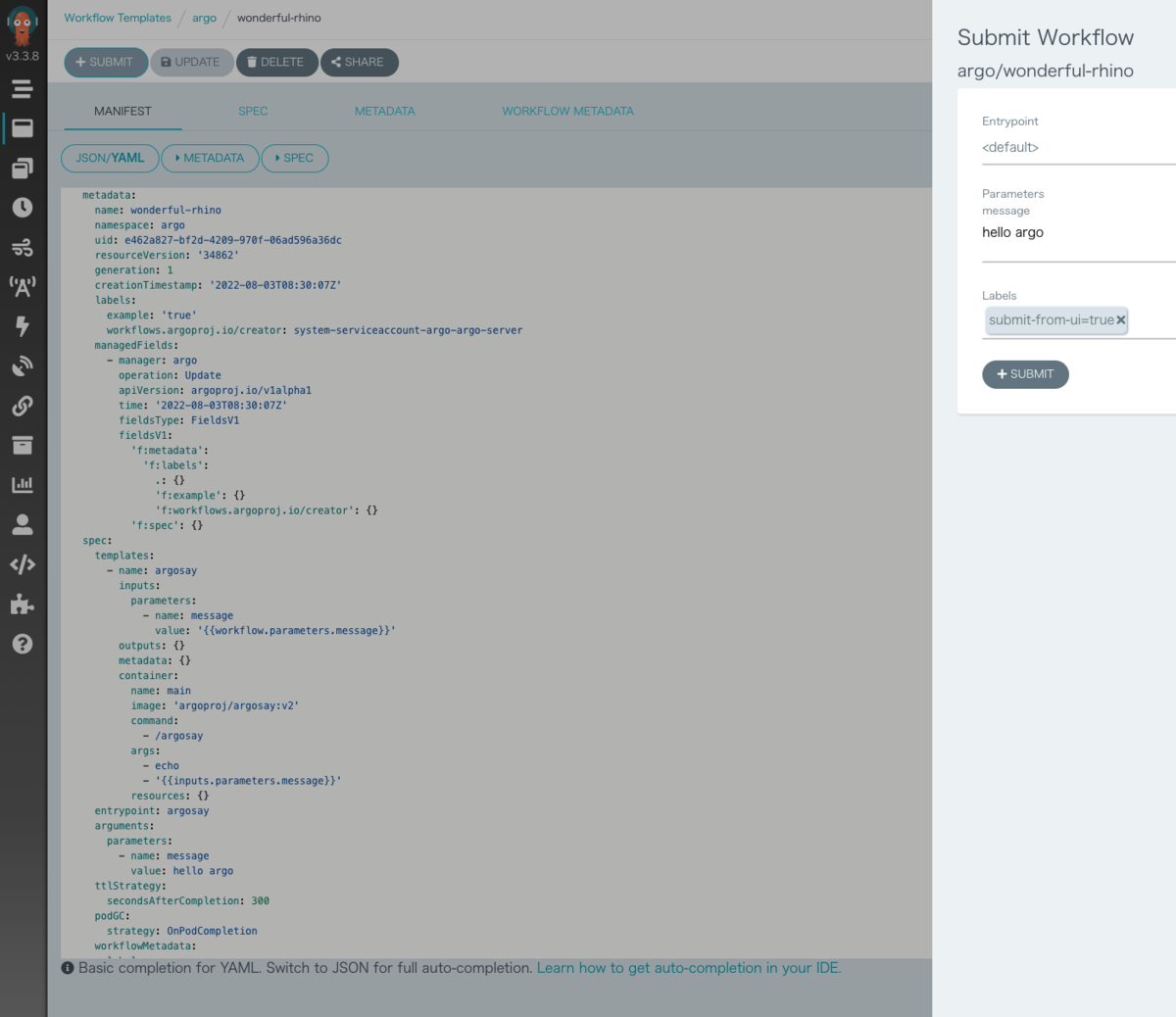Viewport: 1176px width, 1017px height.
Task: Switch to the MANIFEST tab
Action: (x=122, y=112)
